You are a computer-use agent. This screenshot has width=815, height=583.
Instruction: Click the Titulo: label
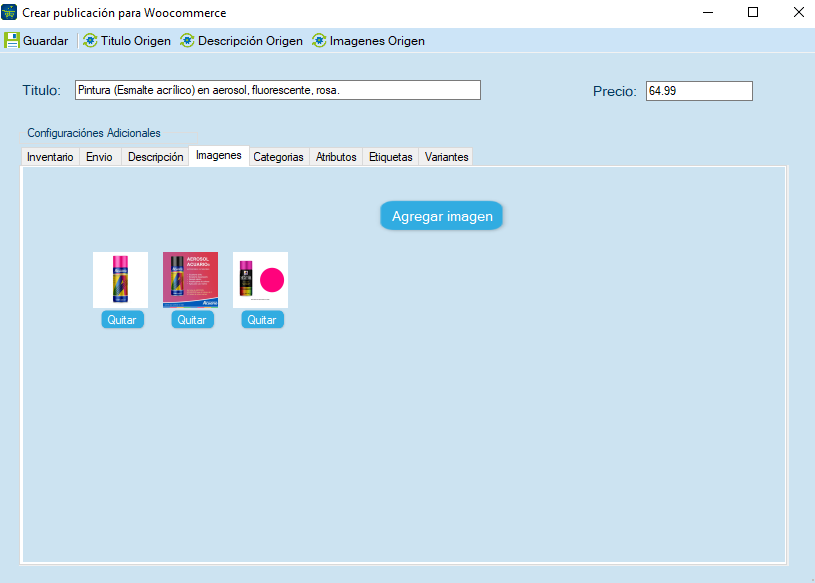42,90
